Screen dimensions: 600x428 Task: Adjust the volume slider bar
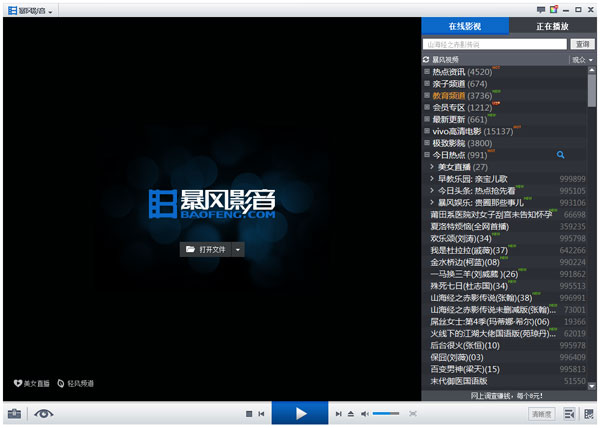(386, 414)
